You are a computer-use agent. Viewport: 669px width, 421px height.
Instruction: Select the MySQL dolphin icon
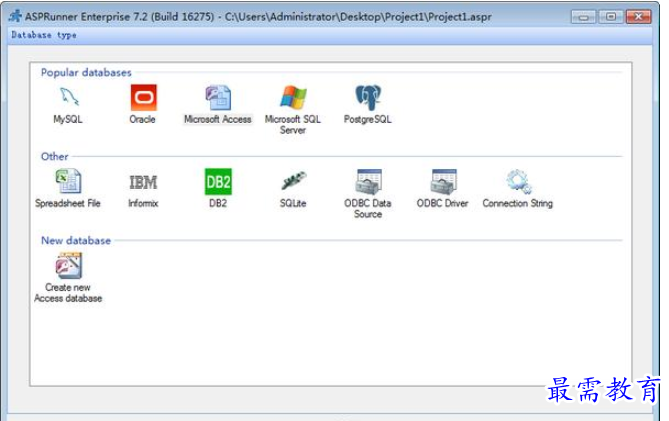coord(69,97)
